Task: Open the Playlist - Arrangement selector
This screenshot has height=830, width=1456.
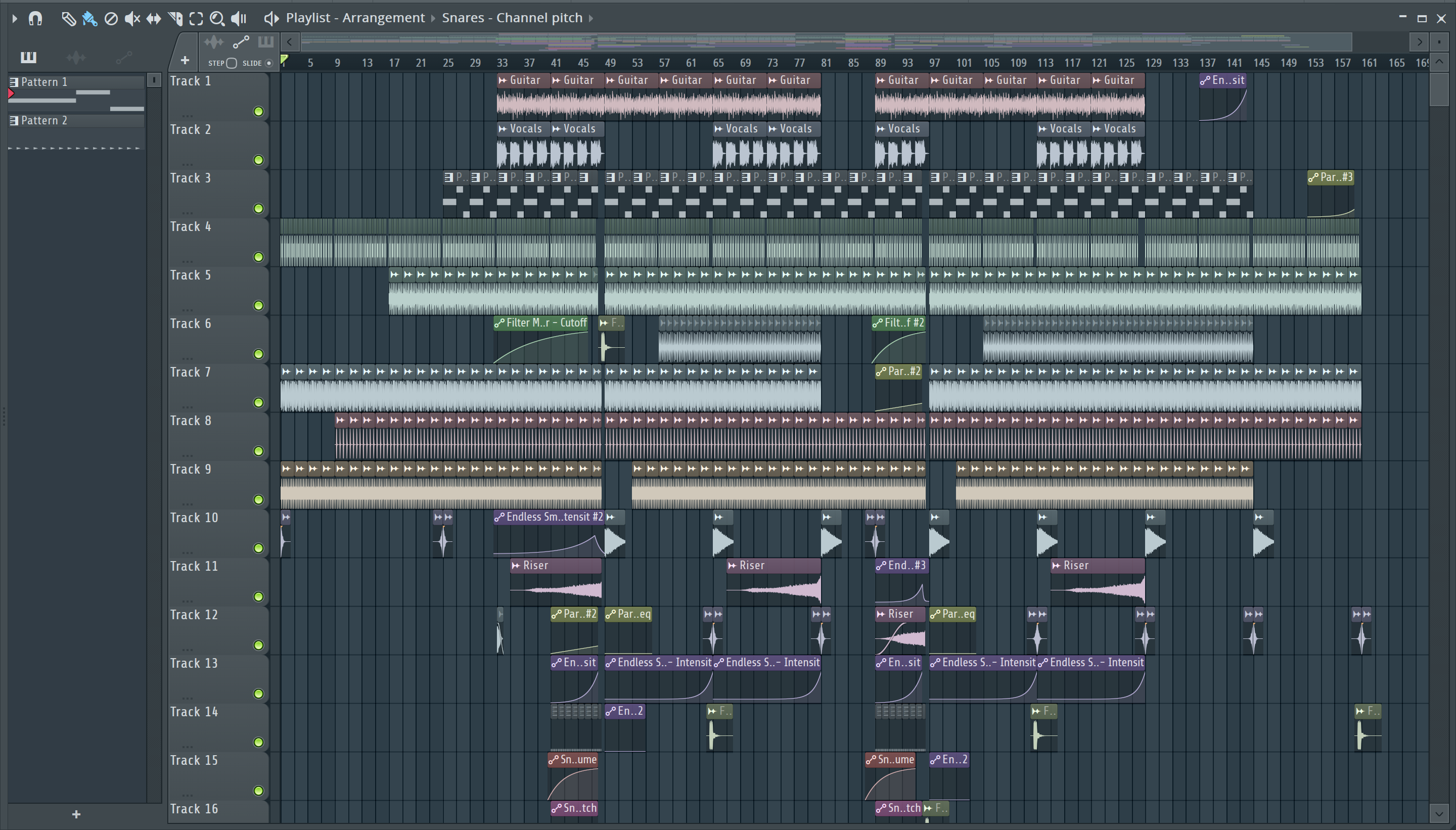Action: coord(355,18)
